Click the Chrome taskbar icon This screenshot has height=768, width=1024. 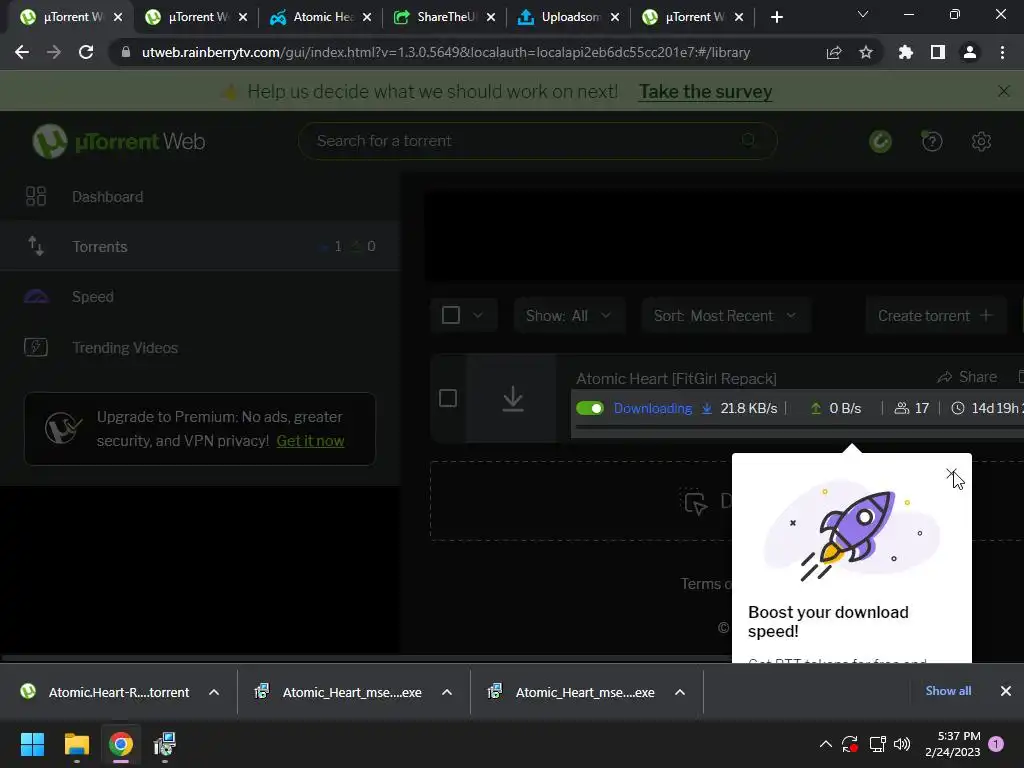121,744
